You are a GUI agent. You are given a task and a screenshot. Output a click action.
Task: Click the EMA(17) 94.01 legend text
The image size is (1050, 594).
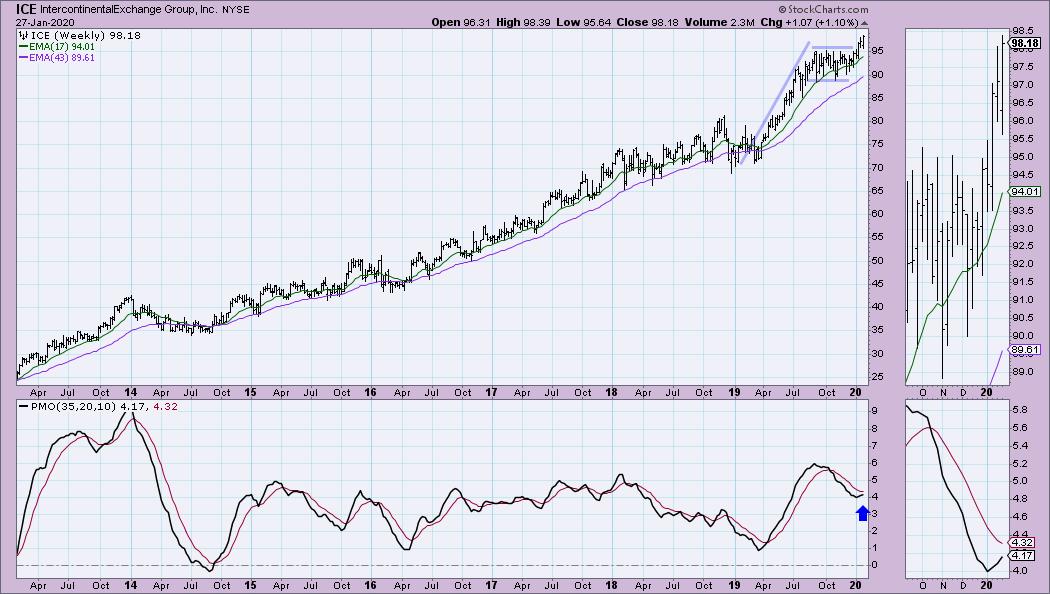click(x=62, y=47)
